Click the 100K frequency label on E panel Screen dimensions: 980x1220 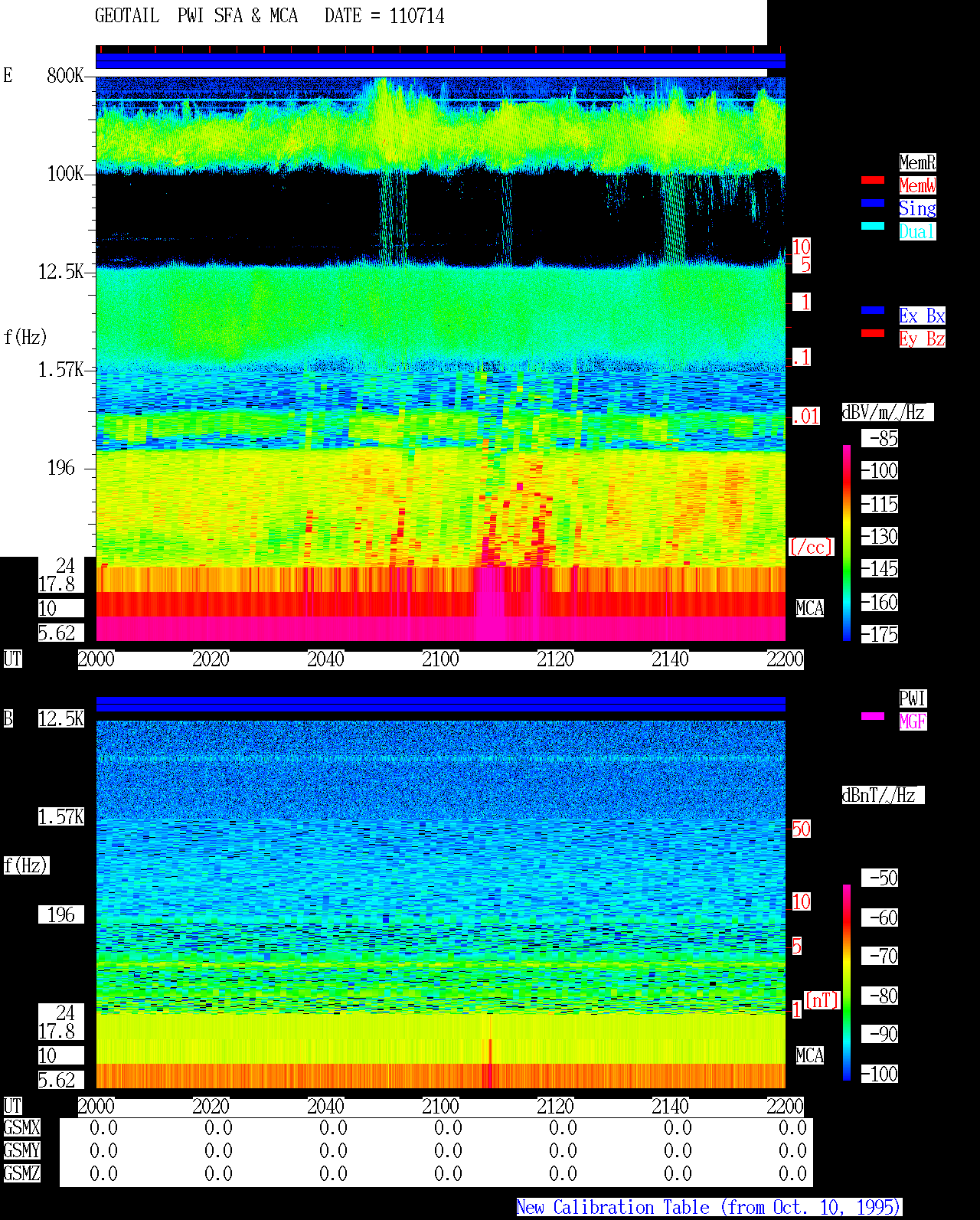click(x=66, y=174)
